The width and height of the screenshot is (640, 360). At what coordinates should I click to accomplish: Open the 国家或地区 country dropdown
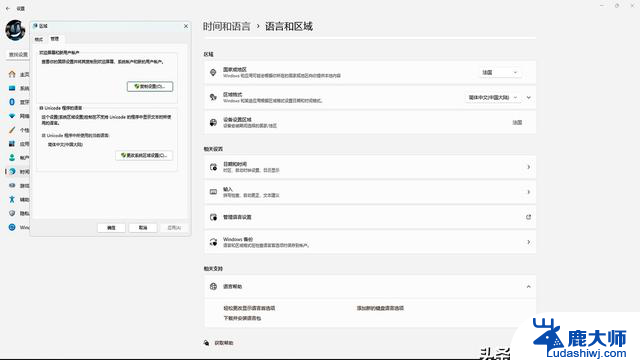tap(500, 72)
